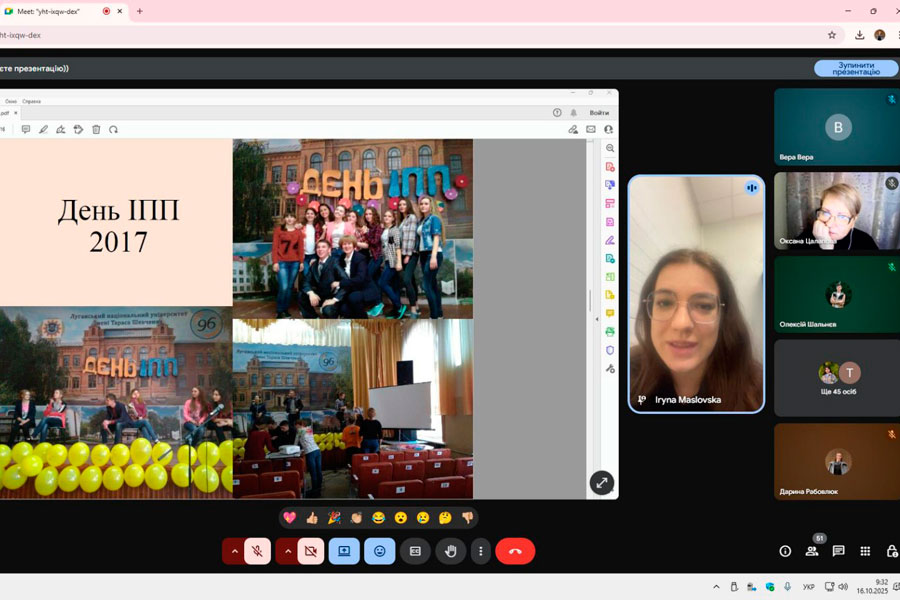Screen dimensions: 900x600
Task: Expand audio settings arrow next to microphone
Action: tap(234, 551)
